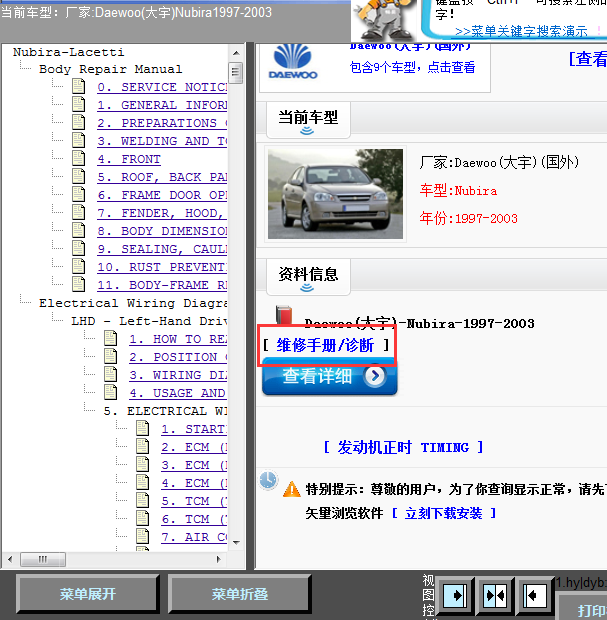The width and height of the screenshot is (607, 620).
Task: Click document icon beside '11. BODY-FRAME'
Action: [x=78, y=284]
